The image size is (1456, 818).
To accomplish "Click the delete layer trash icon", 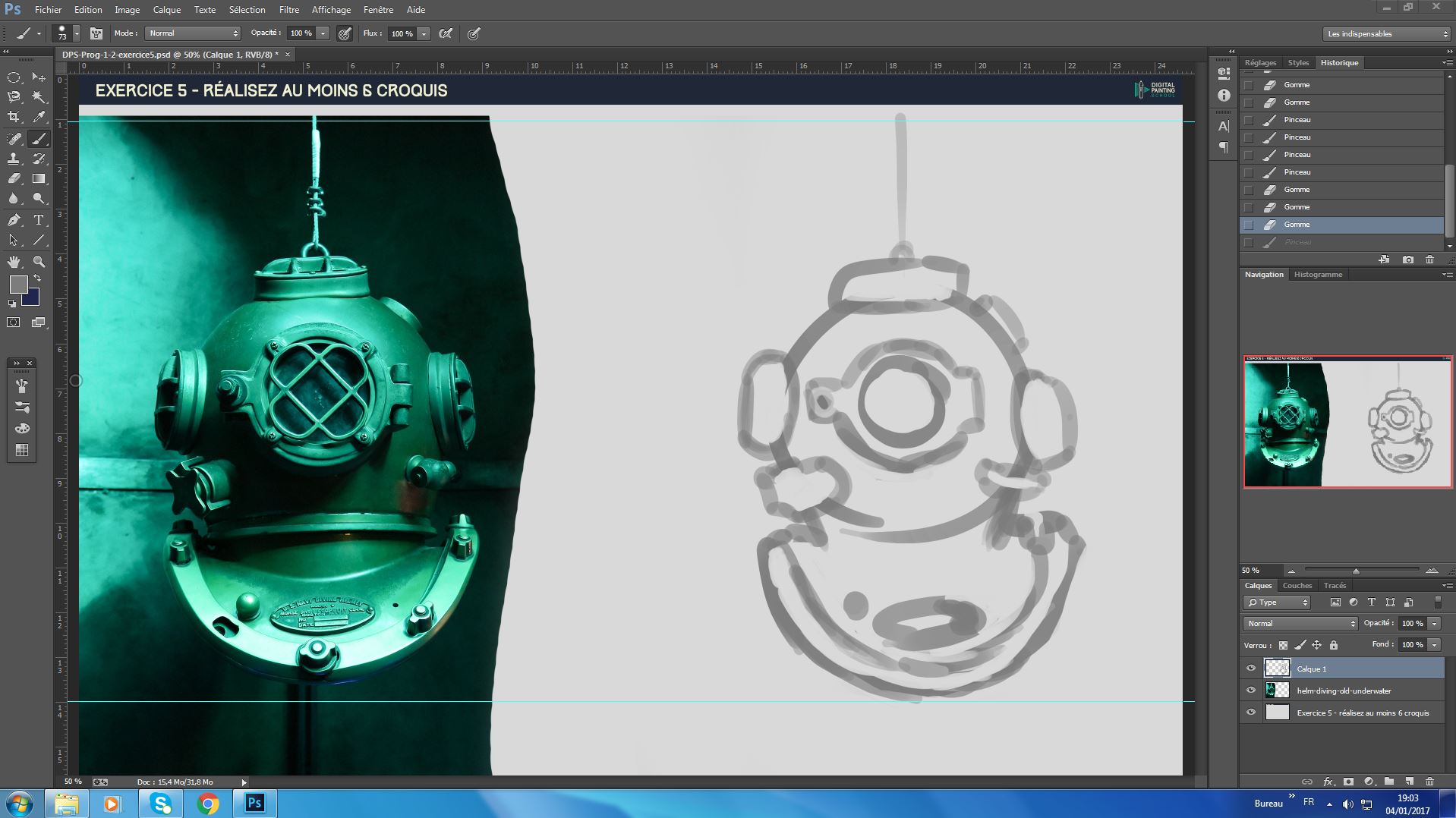I will tap(1429, 782).
